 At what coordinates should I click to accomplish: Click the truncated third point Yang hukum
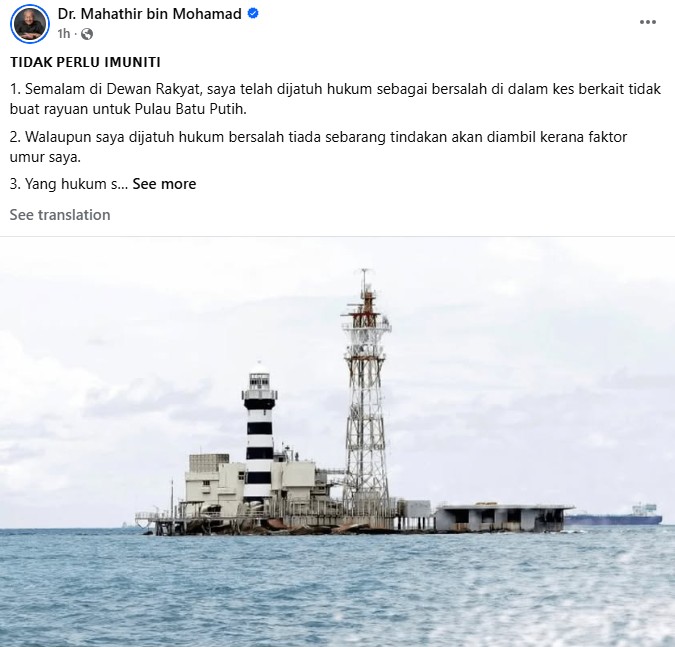tap(69, 184)
